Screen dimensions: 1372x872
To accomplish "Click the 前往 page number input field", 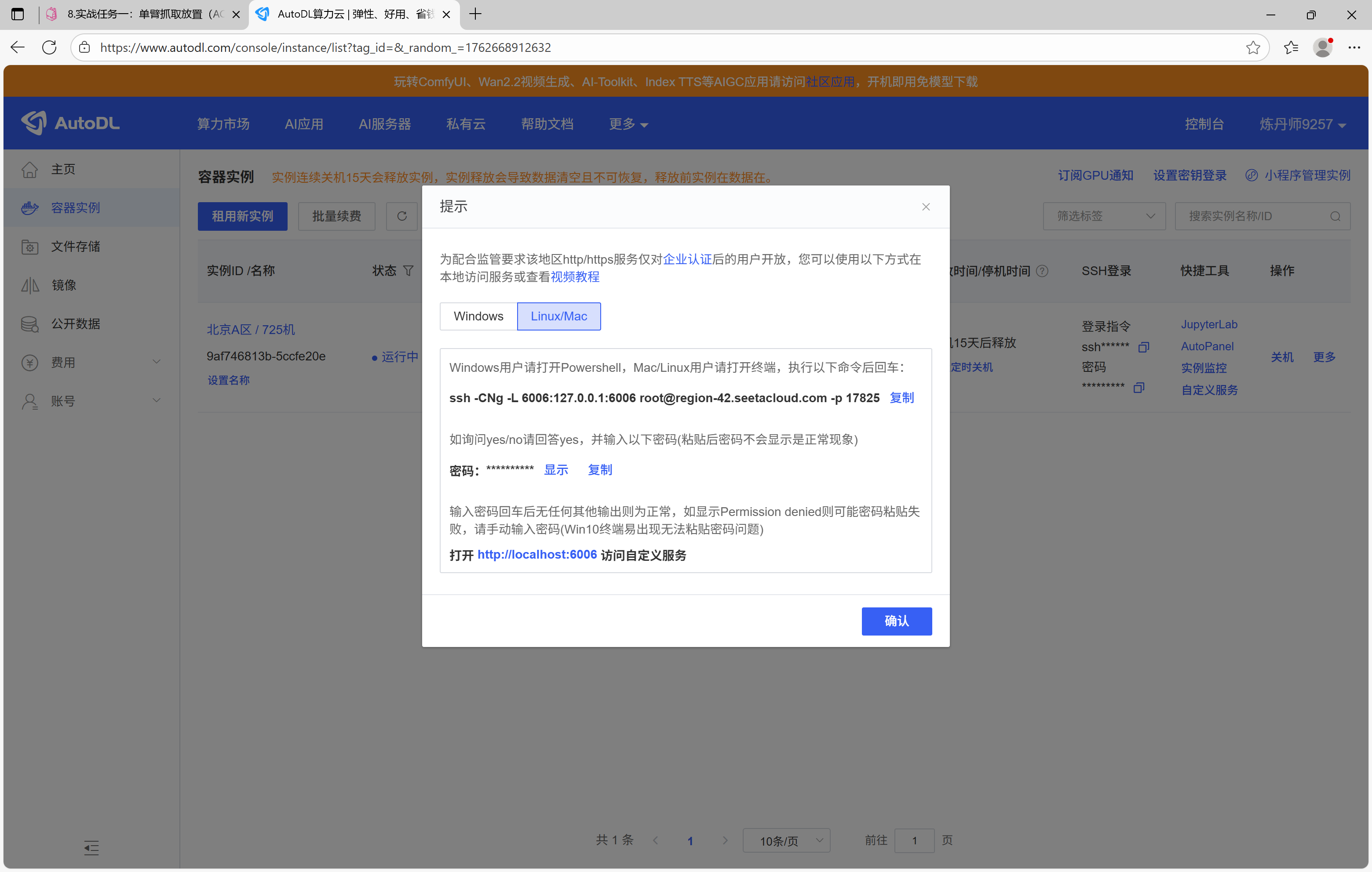I will (914, 840).
